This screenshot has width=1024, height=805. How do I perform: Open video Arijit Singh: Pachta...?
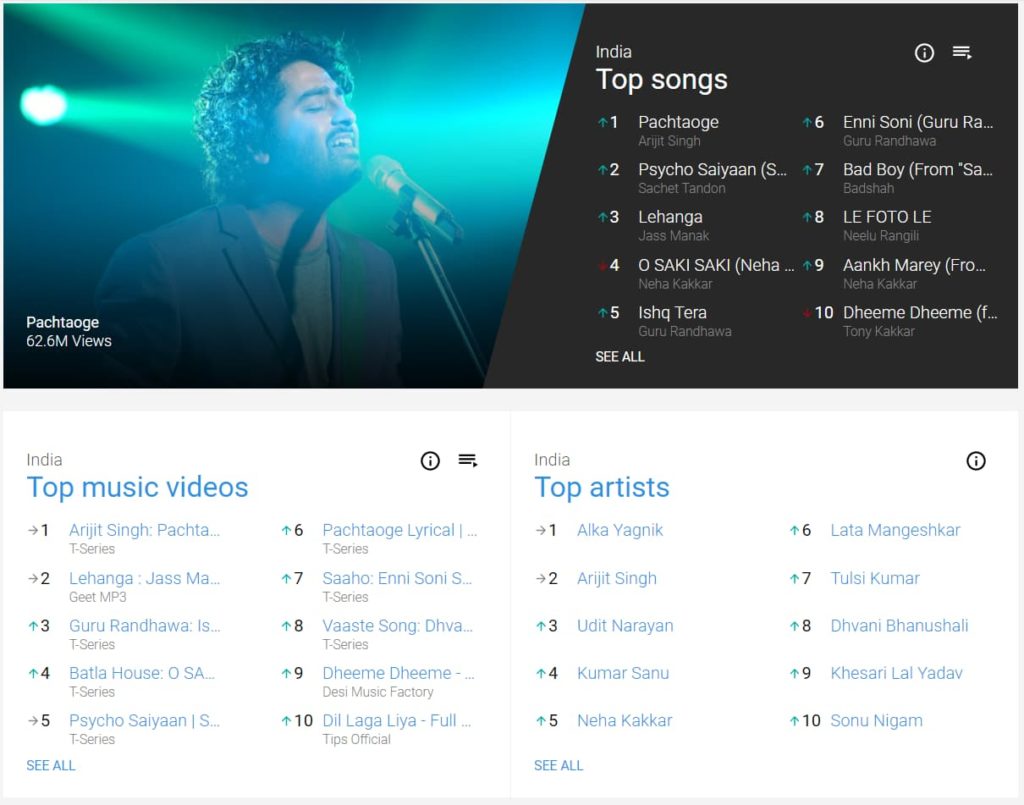click(x=144, y=530)
